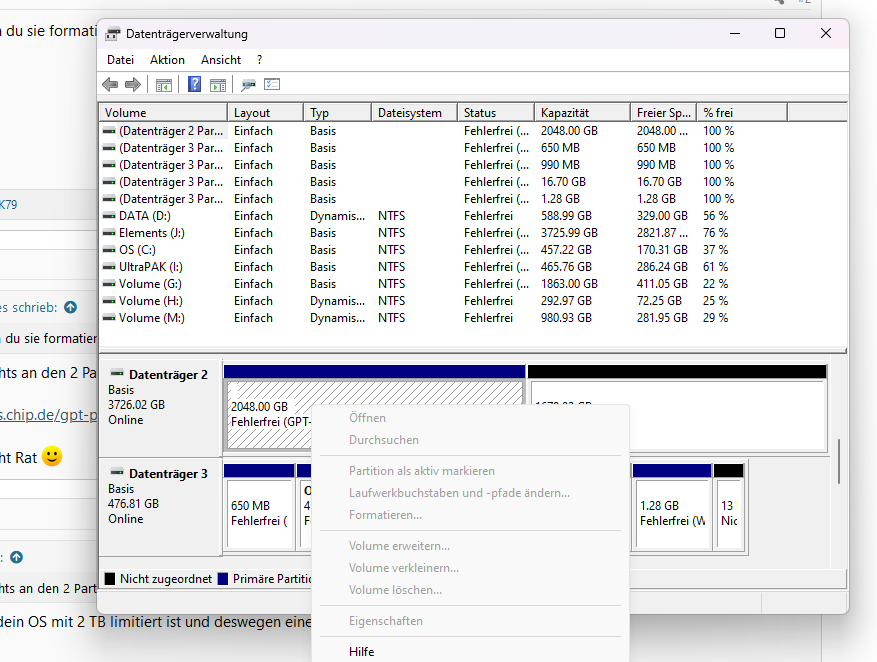Toggle the action pane toolbar icon
877x662 pixels.
[x=217, y=85]
